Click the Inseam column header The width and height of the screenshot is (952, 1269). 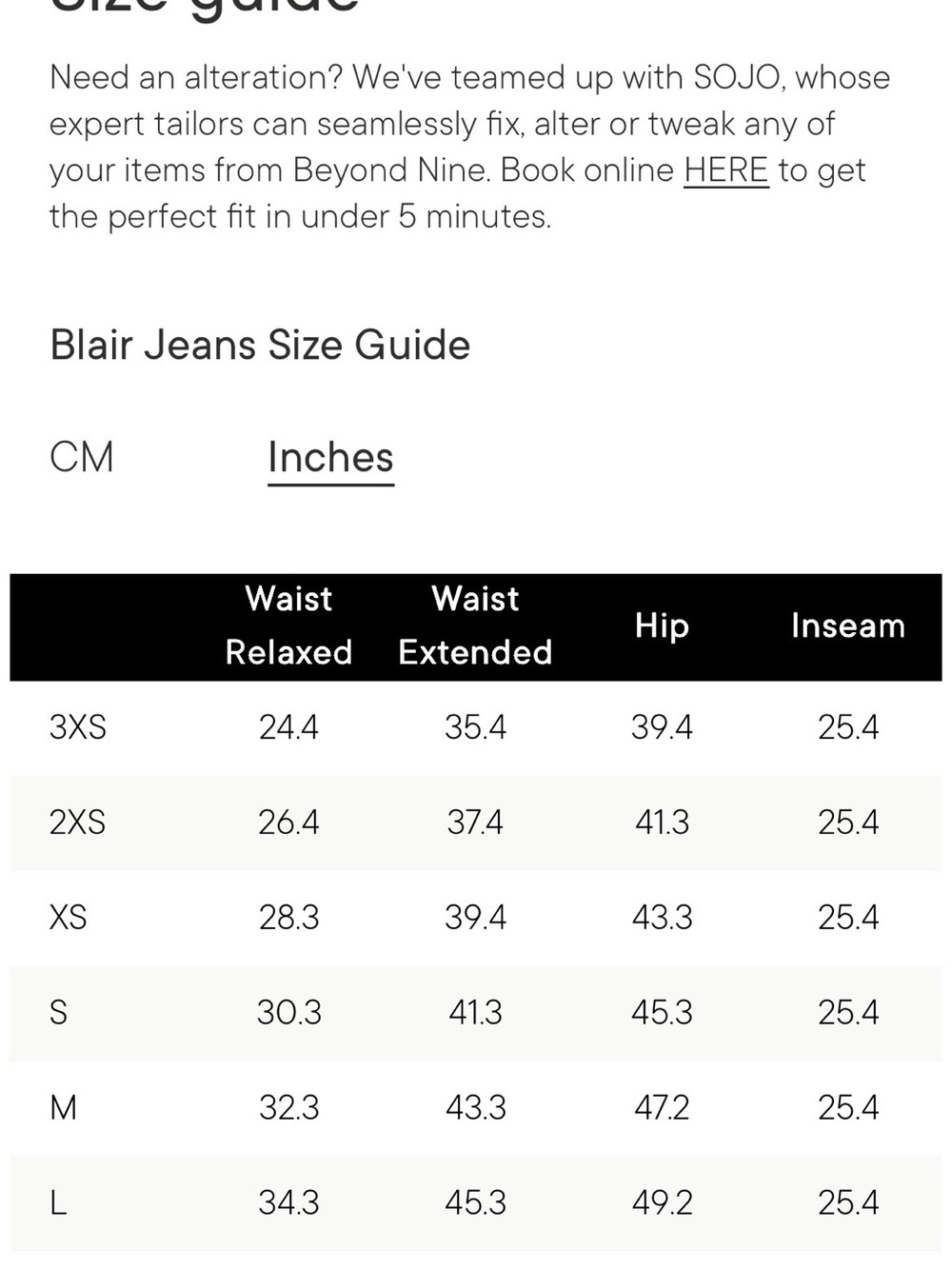pyautogui.click(x=847, y=625)
